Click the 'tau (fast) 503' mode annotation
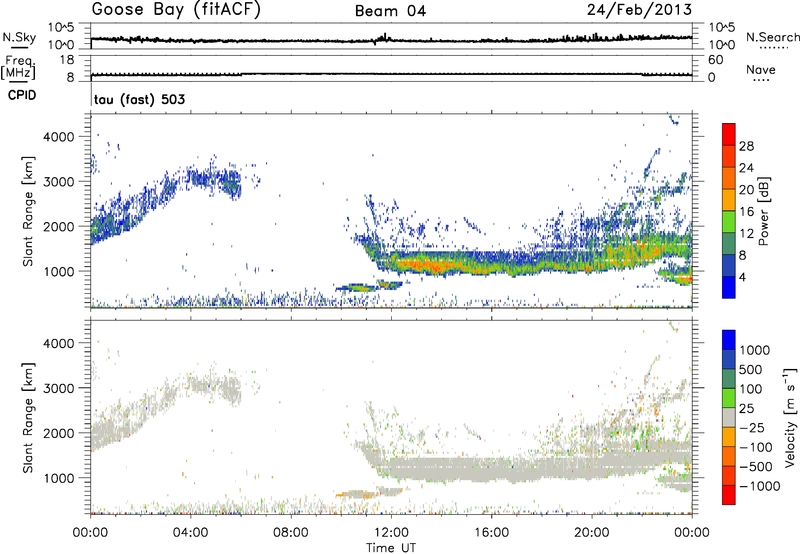Viewport: 800px width, 554px height. tap(139, 99)
